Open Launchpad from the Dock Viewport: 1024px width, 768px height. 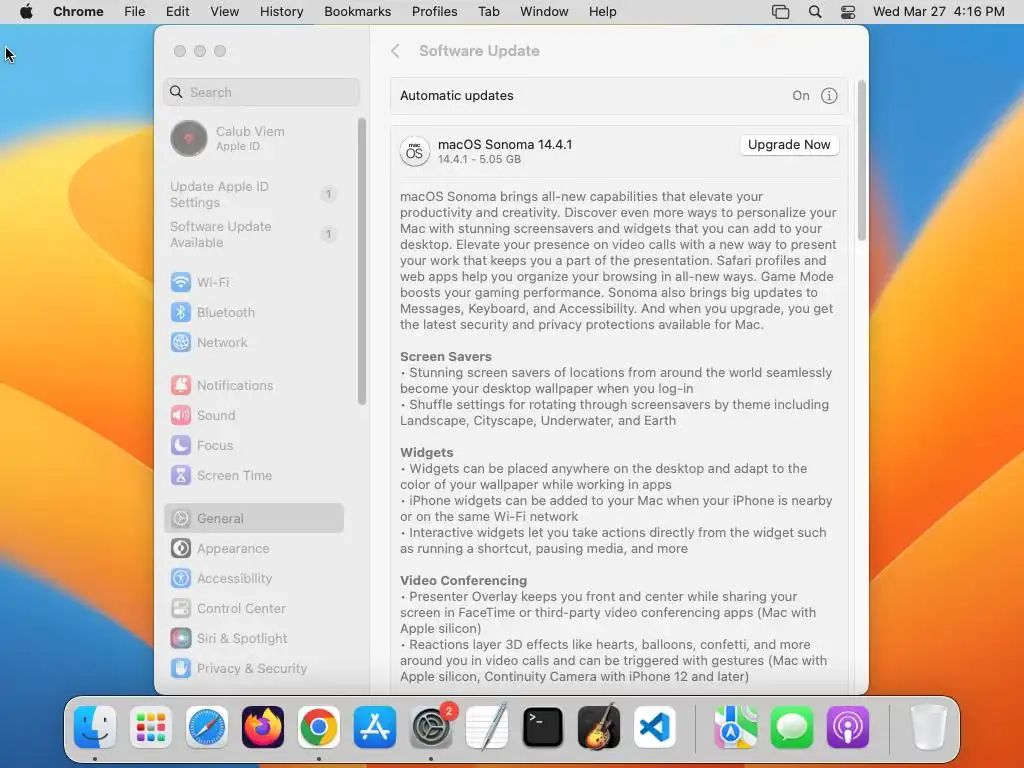(x=151, y=727)
